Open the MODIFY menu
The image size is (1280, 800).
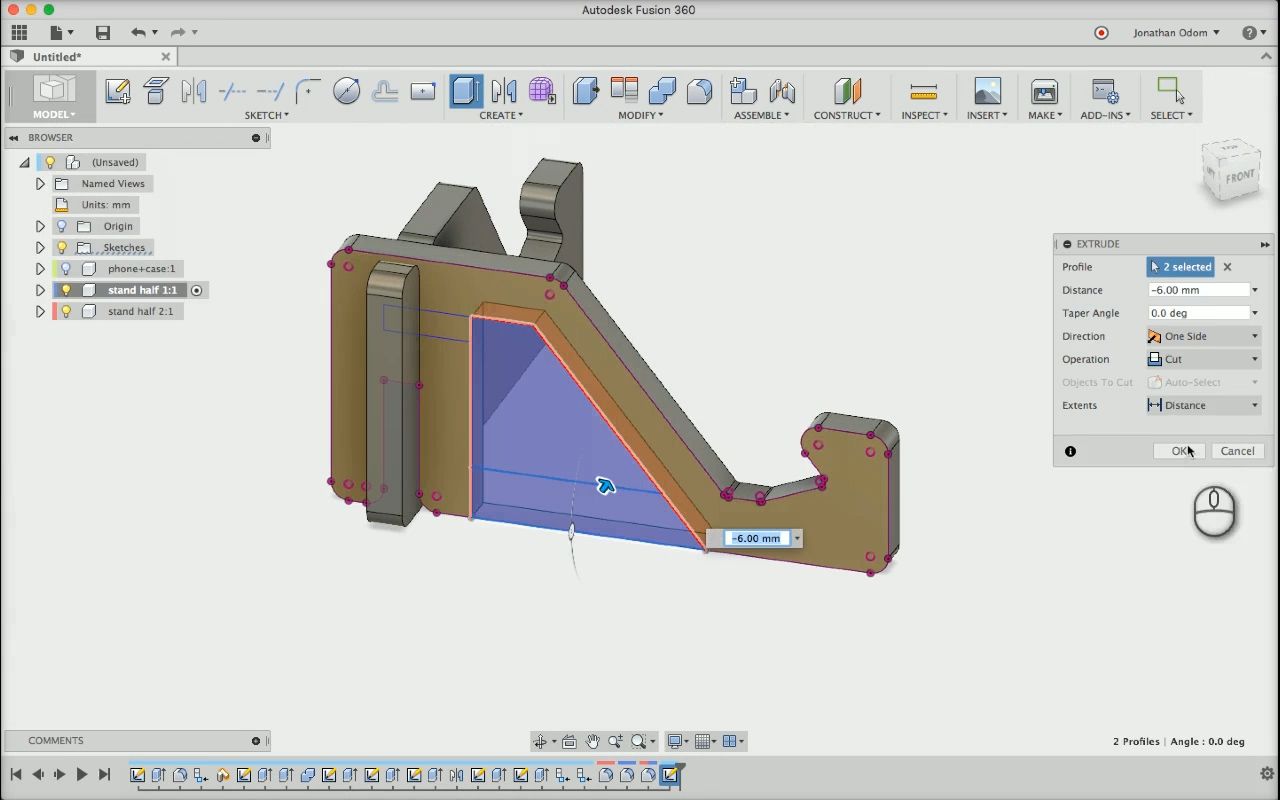[640, 115]
